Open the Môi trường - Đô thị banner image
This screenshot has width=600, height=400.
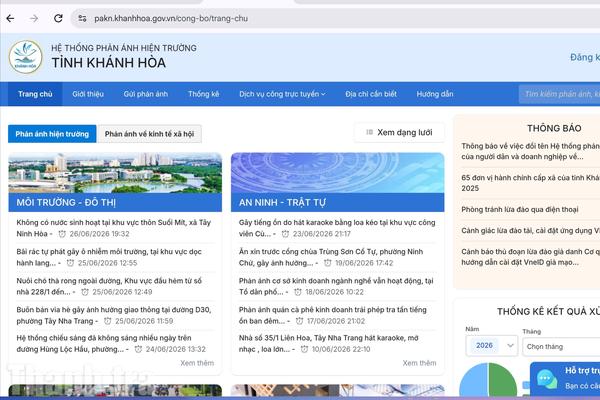coord(115,173)
